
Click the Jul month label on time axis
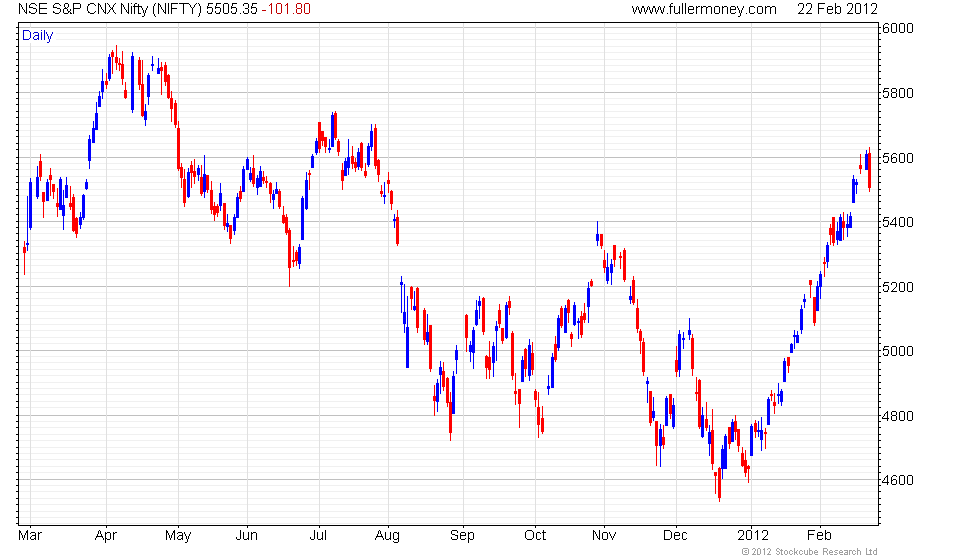(x=318, y=536)
